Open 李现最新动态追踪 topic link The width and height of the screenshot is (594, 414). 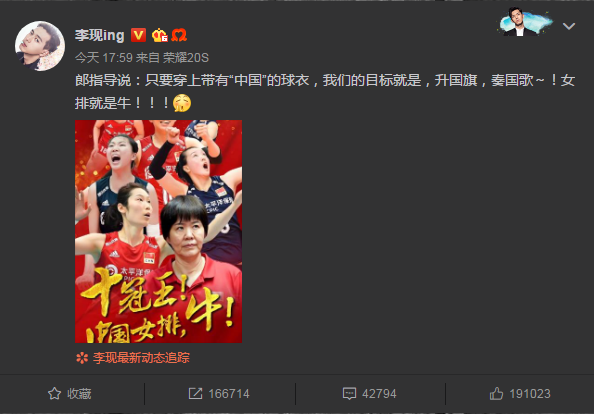[141, 358]
